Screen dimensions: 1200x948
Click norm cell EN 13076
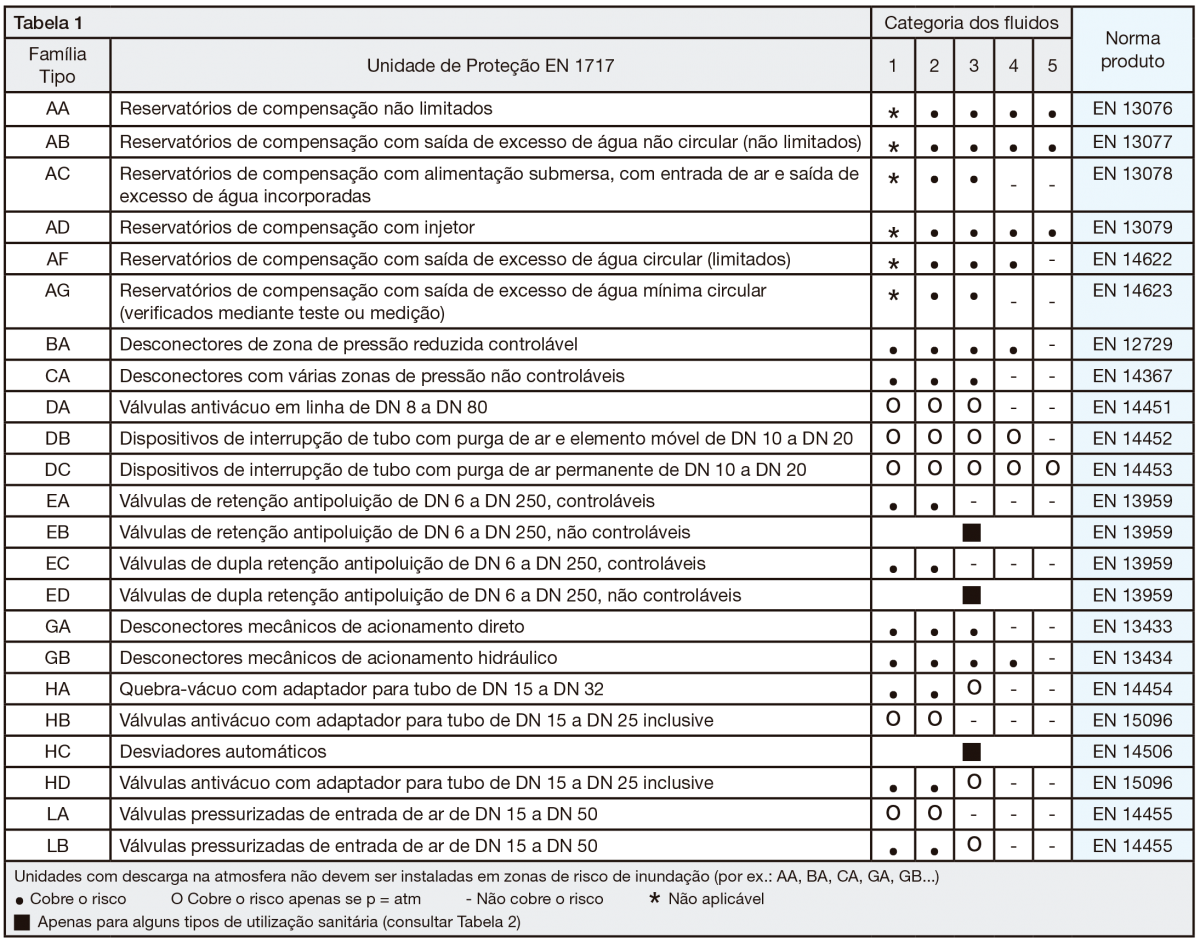point(1133,107)
